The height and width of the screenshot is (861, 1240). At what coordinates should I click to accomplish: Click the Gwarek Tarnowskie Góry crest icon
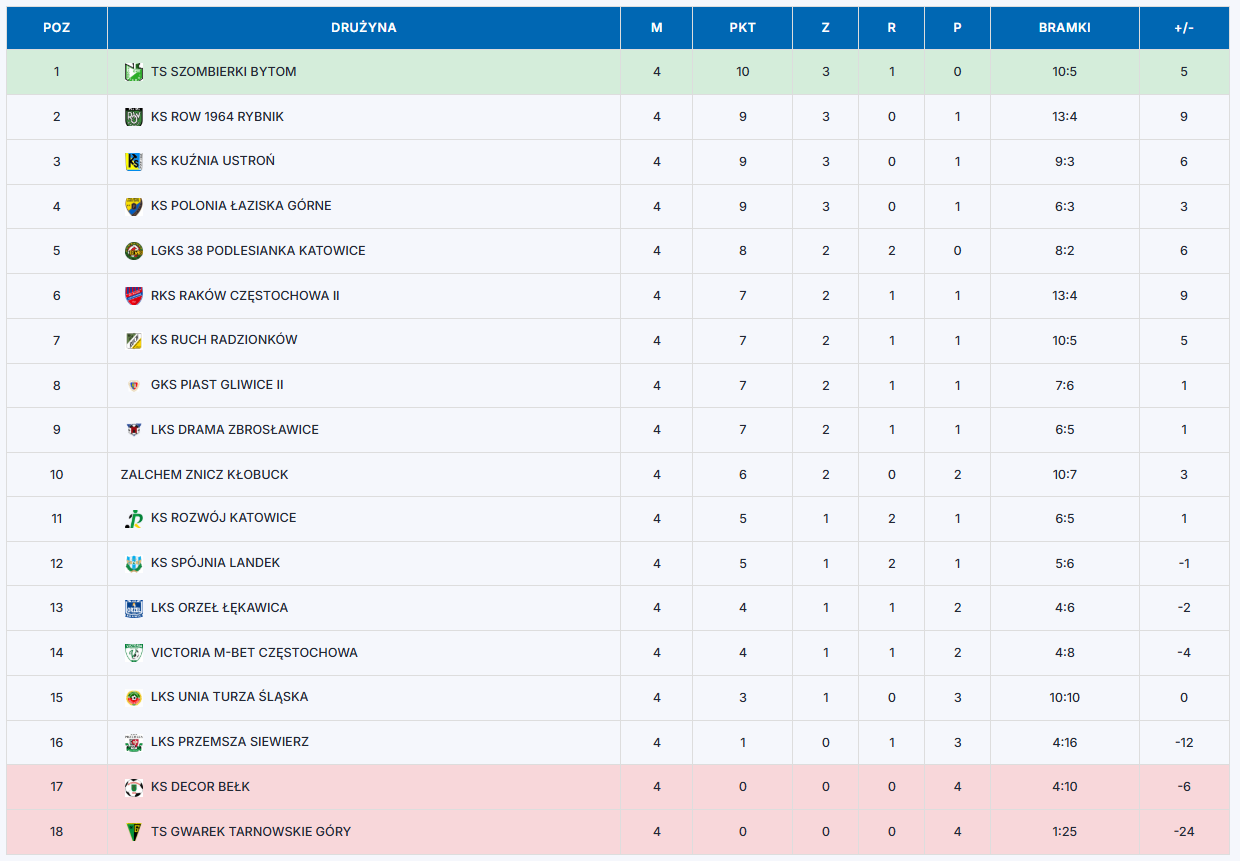pyautogui.click(x=133, y=832)
